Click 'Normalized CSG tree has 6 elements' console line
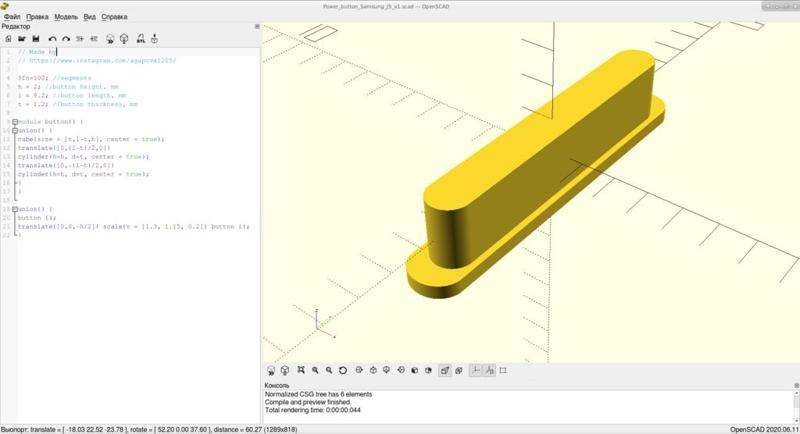The image size is (800, 434). pos(318,394)
